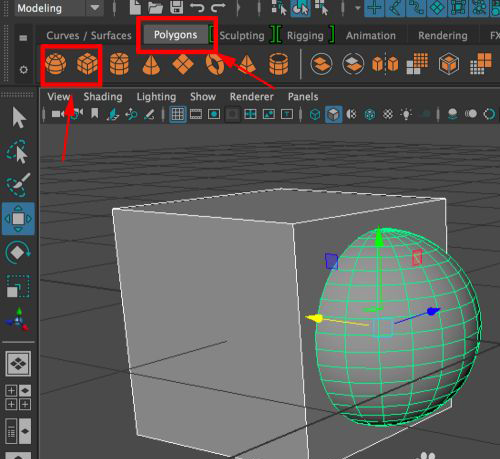Viewport: 500px width, 459px height.
Task: Click the grease pencil icon
Action: (149, 114)
